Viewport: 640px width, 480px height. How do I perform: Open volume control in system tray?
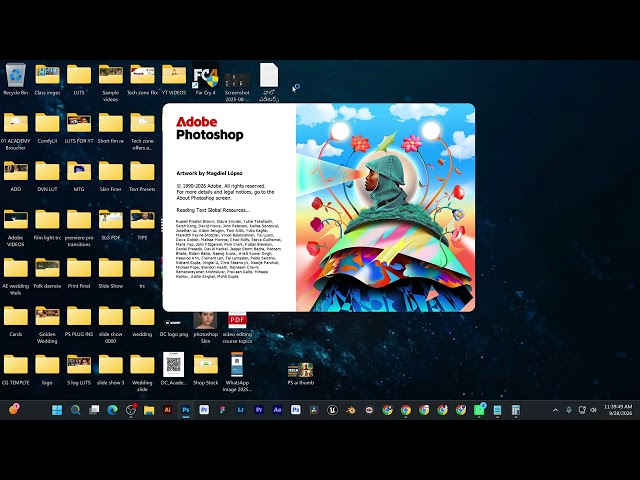coord(593,410)
